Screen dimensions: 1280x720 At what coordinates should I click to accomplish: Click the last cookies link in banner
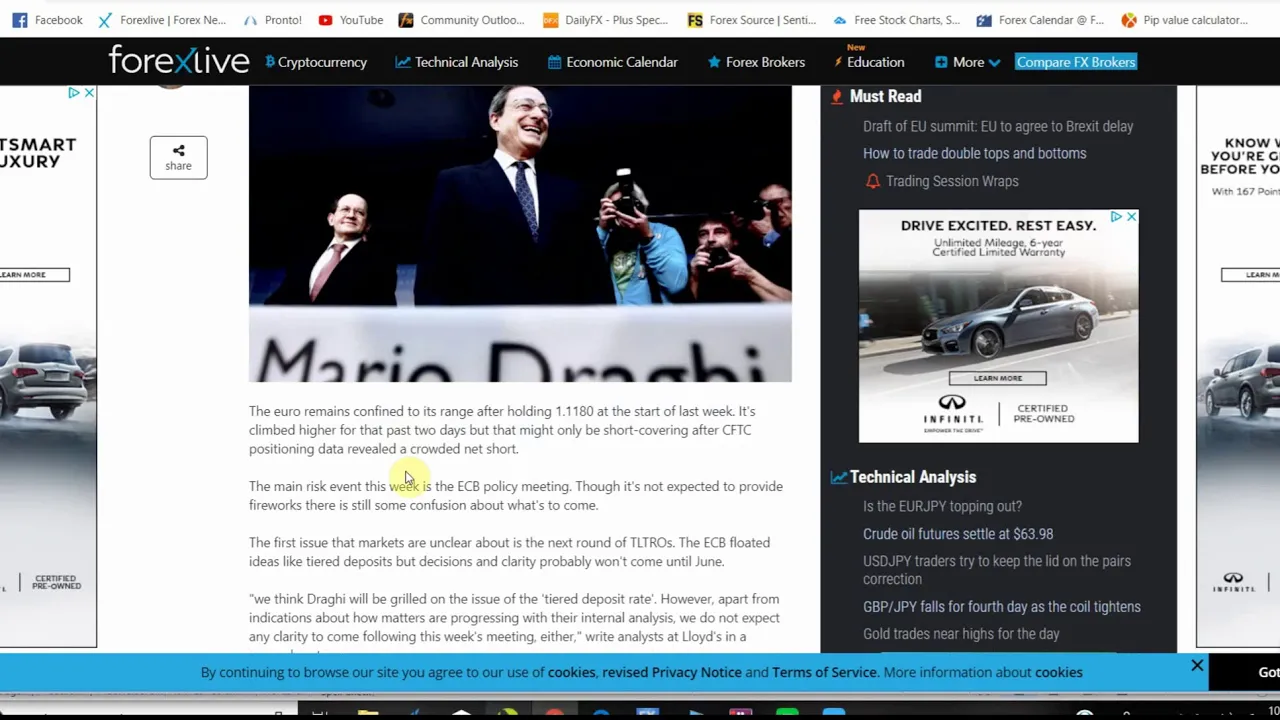pyautogui.click(x=1058, y=672)
